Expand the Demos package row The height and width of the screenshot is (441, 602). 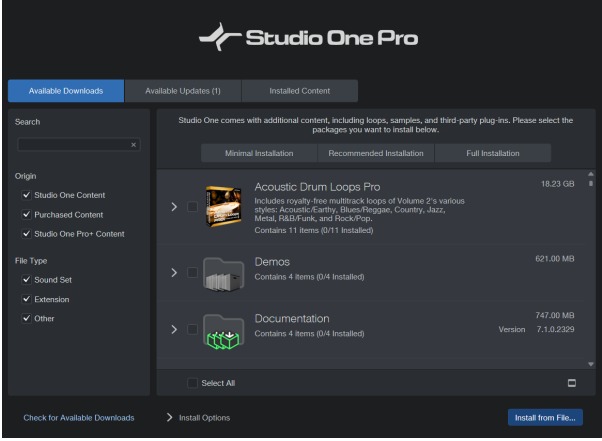coord(174,273)
